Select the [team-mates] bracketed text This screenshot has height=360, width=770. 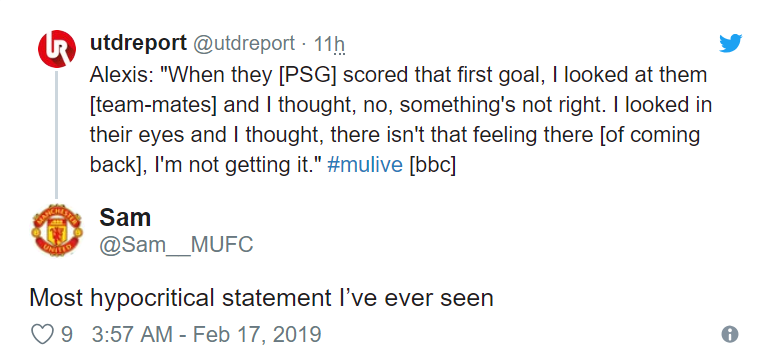click(x=153, y=105)
